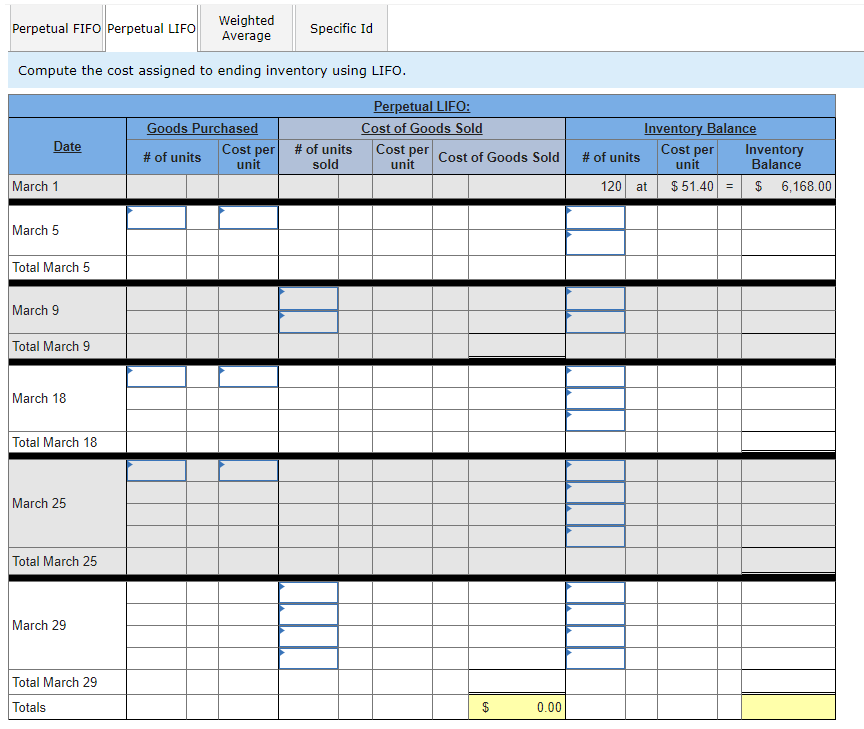Click the Totals inventory balance yellow cell

(788, 707)
